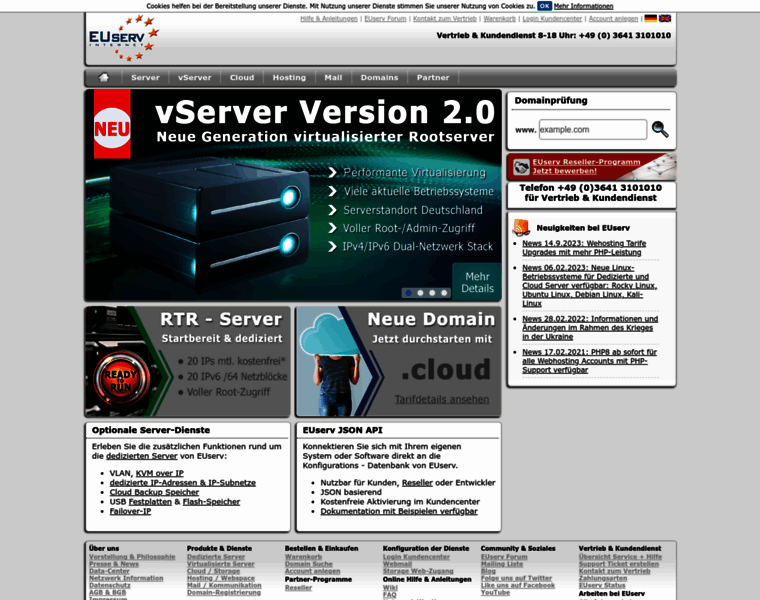Screen dimensions: 760x600
Task: Open Dedizierte Server footer link
Action: coord(216,557)
